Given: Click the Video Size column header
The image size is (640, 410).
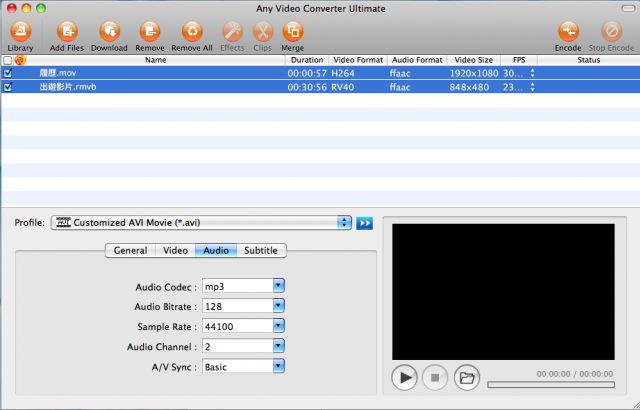Looking at the screenshot, I should (473, 60).
